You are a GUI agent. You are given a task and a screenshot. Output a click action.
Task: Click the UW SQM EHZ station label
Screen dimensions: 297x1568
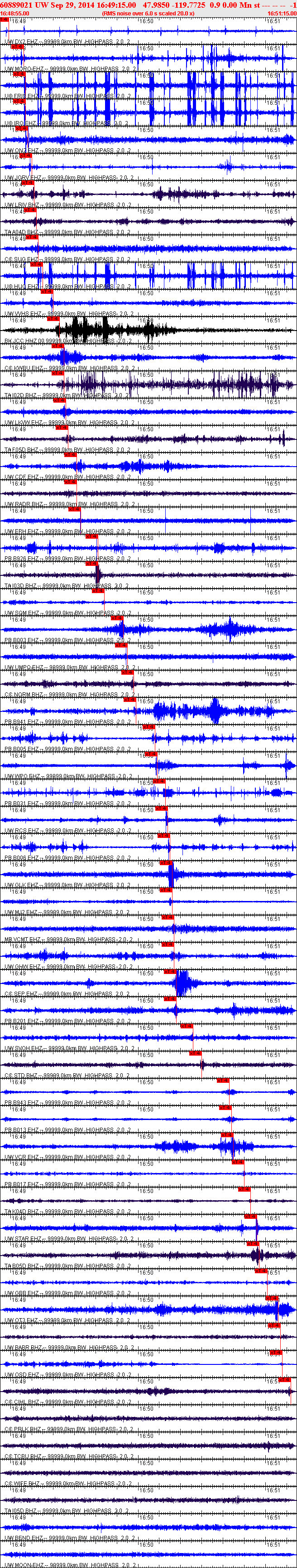(67, 613)
